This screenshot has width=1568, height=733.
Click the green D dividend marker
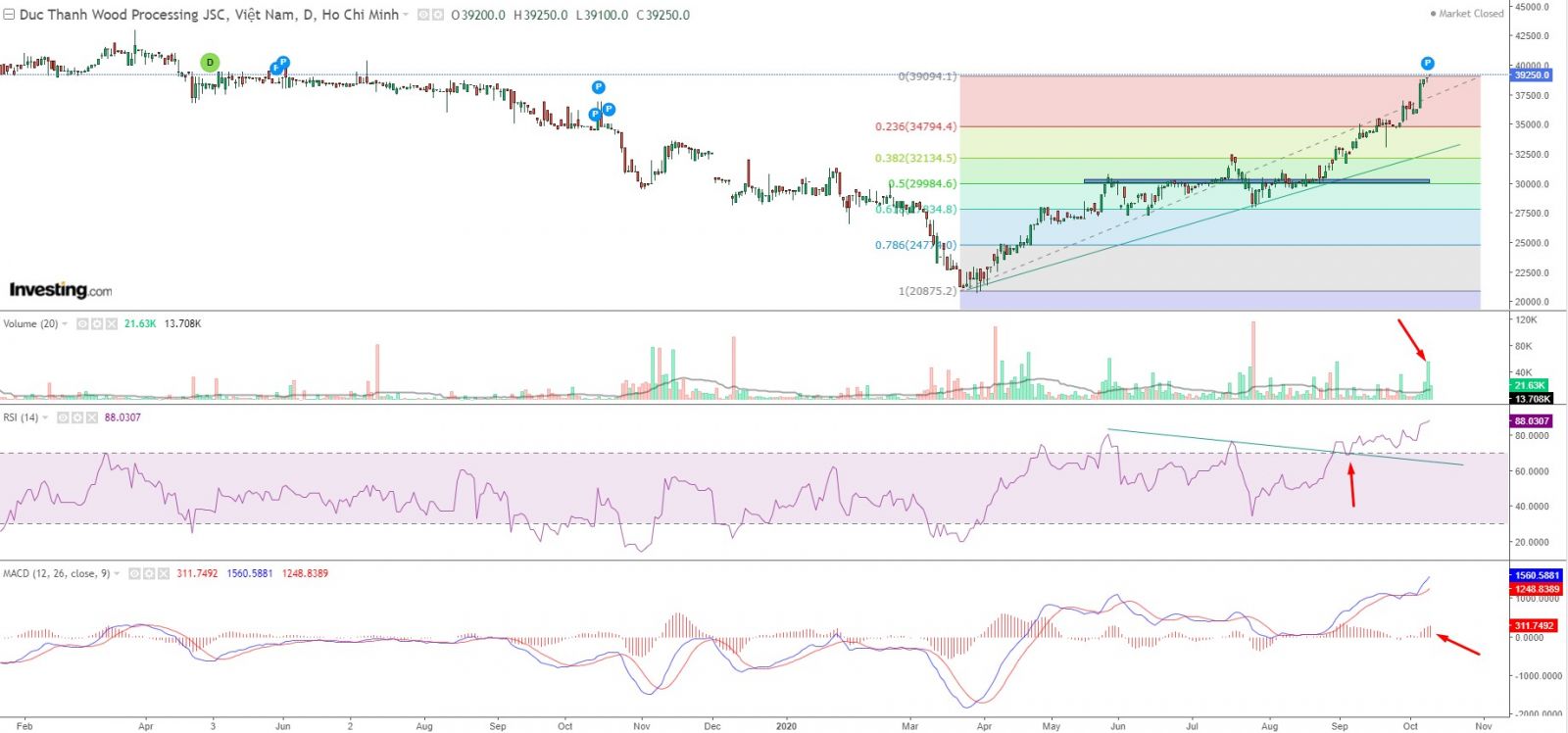click(x=209, y=63)
